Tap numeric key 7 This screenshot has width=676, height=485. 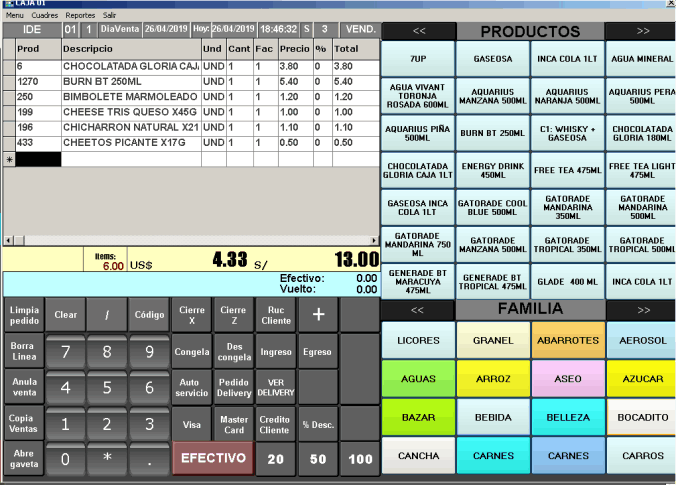click(66, 352)
